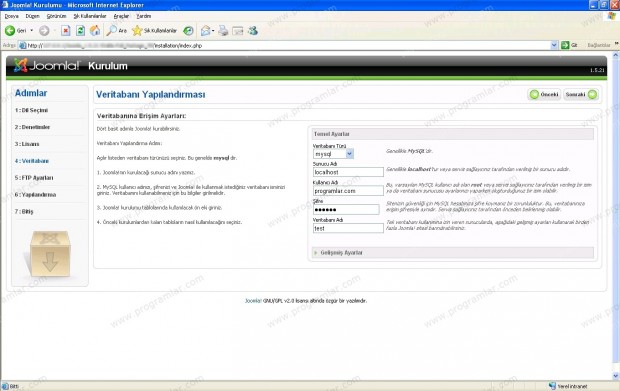Click the Şifre password field

[346, 210]
